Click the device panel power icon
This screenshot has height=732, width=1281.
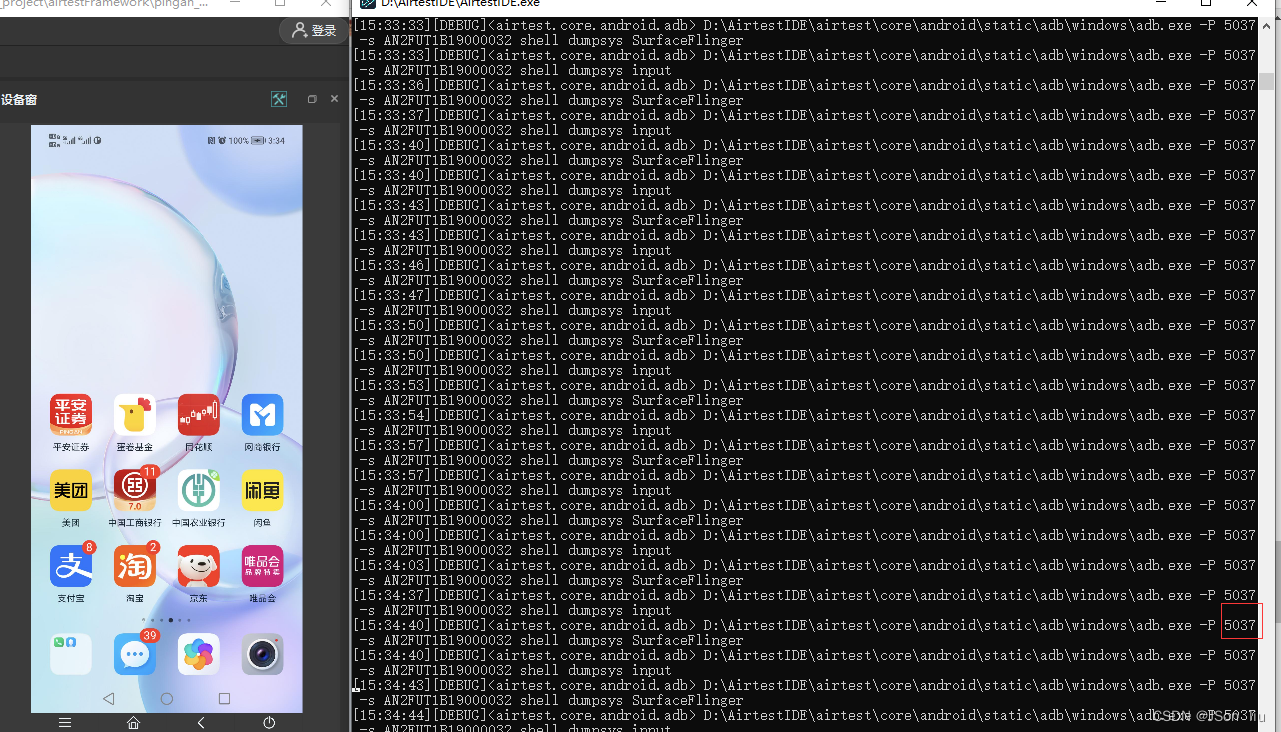click(269, 722)
